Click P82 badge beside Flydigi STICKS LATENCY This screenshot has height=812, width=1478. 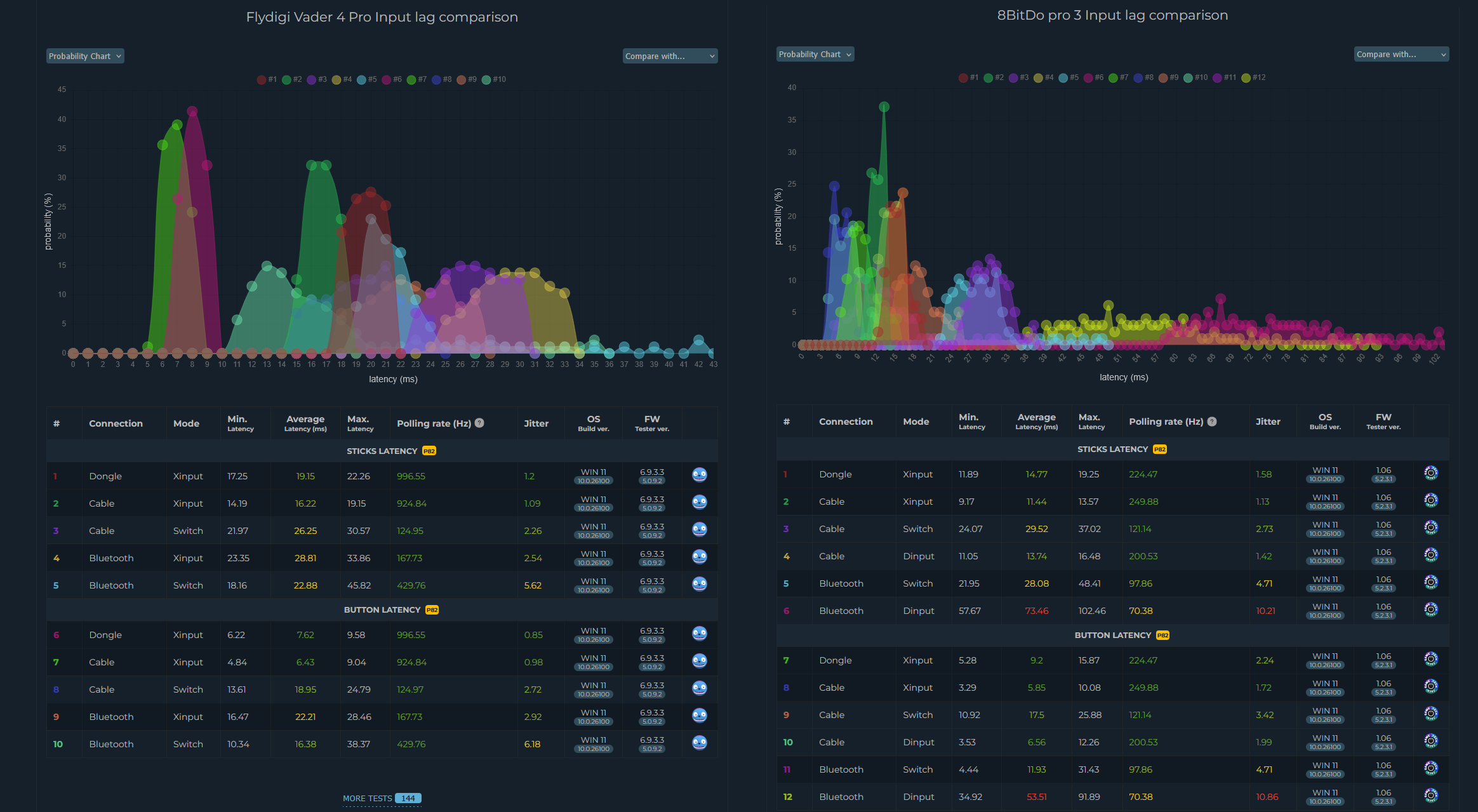(x=429, y=451)
